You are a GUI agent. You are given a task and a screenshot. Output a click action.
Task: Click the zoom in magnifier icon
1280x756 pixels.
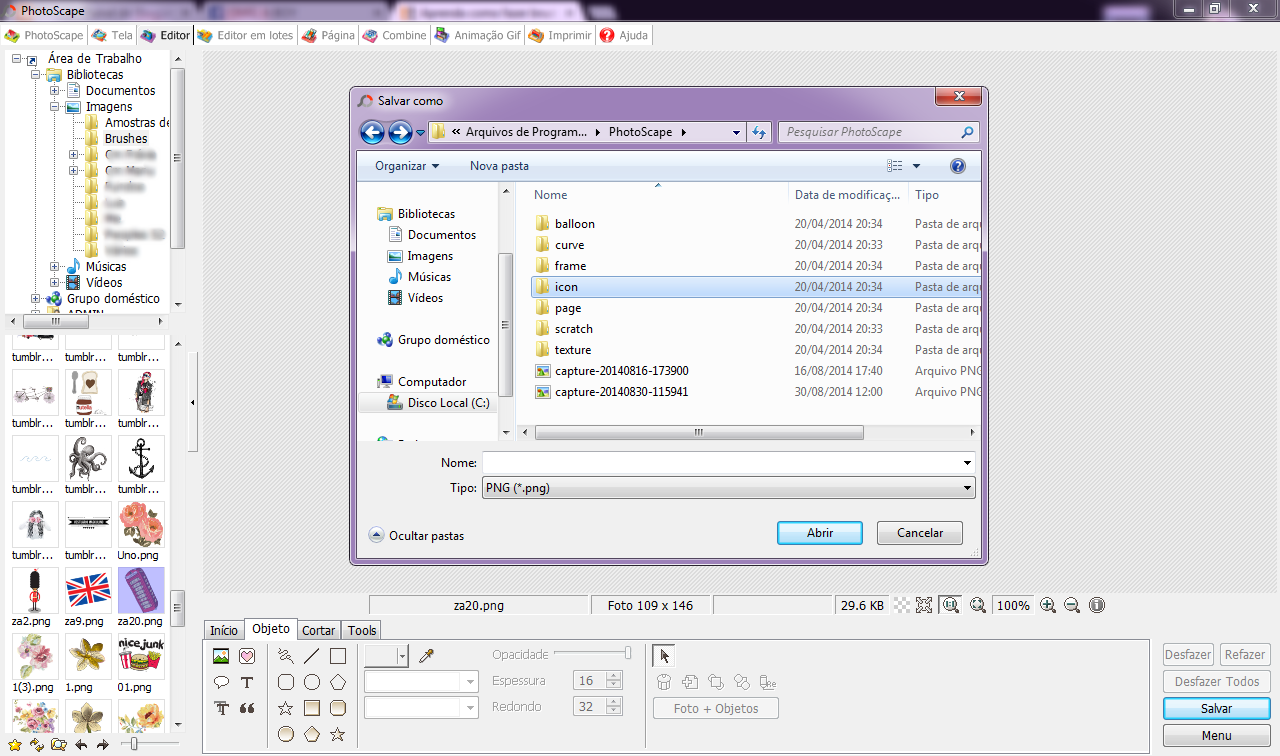click(1048, 605)
